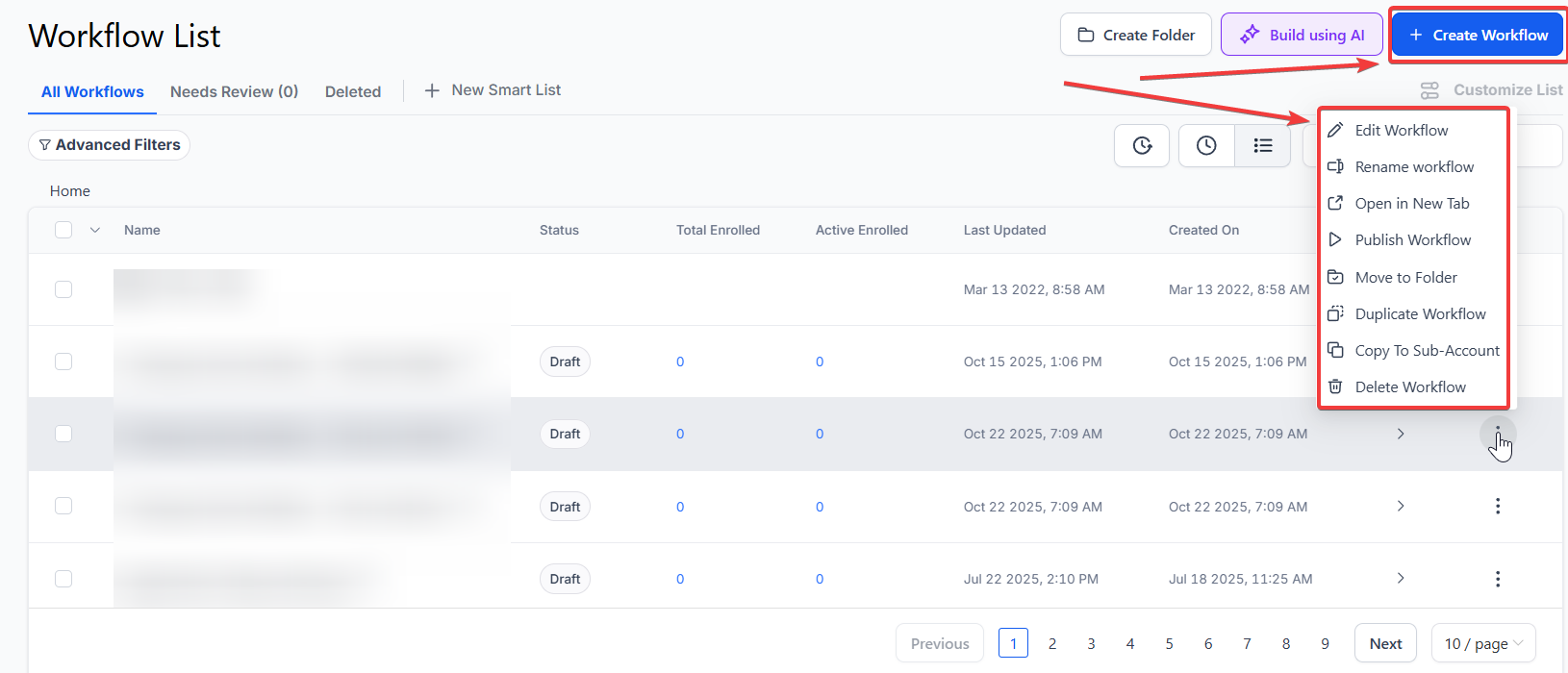This screenshot has height=673, width=1568.
Task: Click the list view icon button
Action: click(1262, 145)
